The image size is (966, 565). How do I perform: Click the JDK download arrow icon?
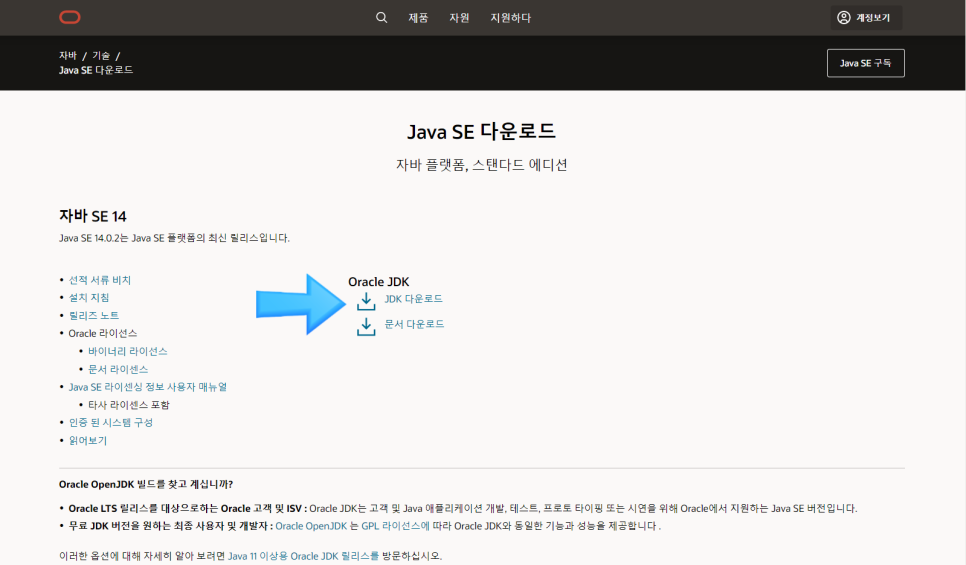coord(366,301)
